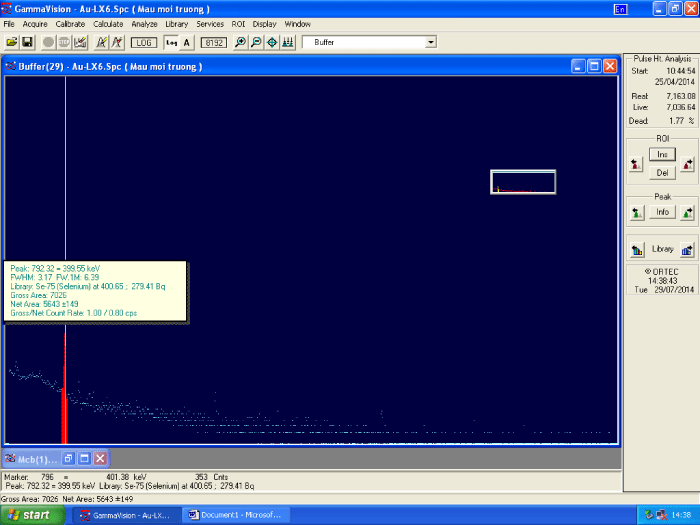This screenshot has height=525, width=700.
Task: Click the Stop acquisition icon
Action: [x=64, y=42]
